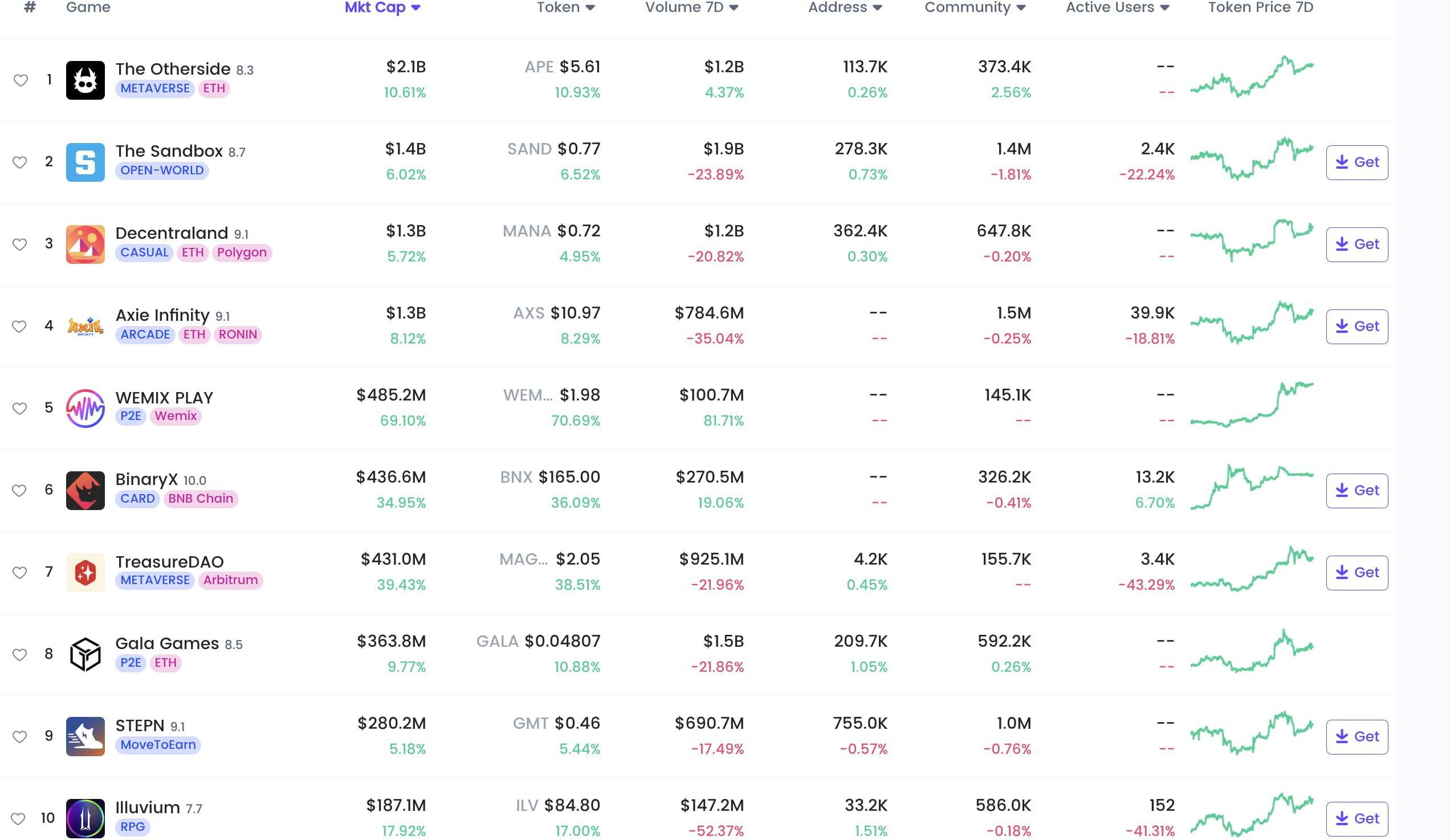Open Decentraland game logo
This screenshot has height=840, width=1450.
[85, 244]
